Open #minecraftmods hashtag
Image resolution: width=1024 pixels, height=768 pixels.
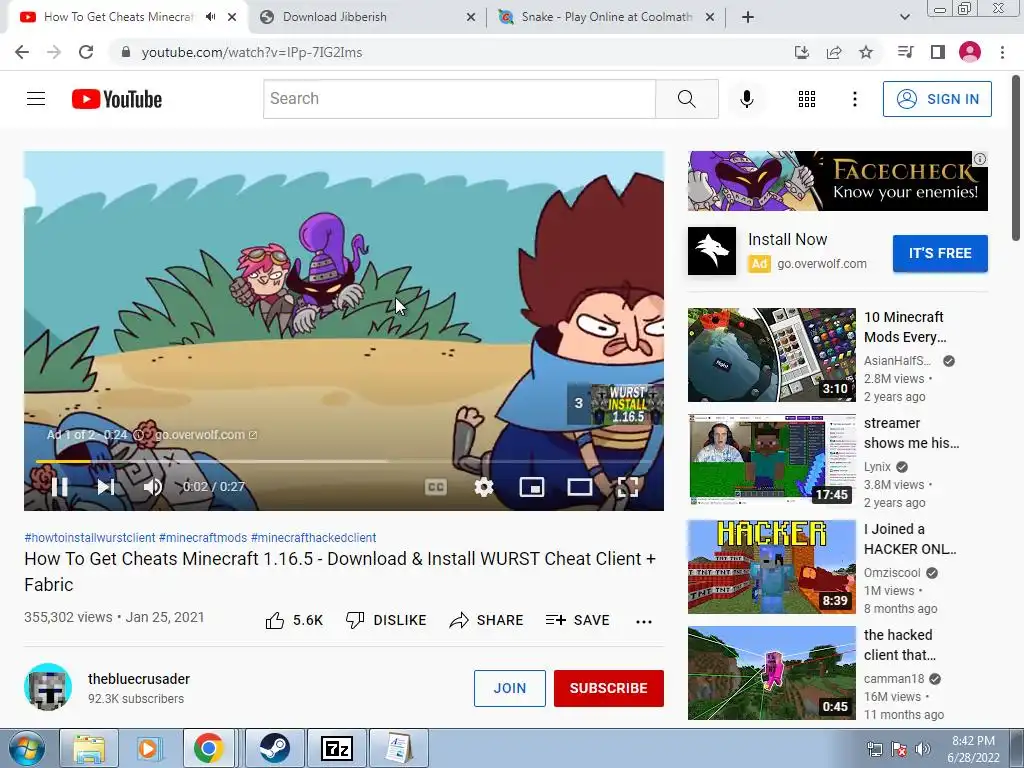tap(203, 537)
